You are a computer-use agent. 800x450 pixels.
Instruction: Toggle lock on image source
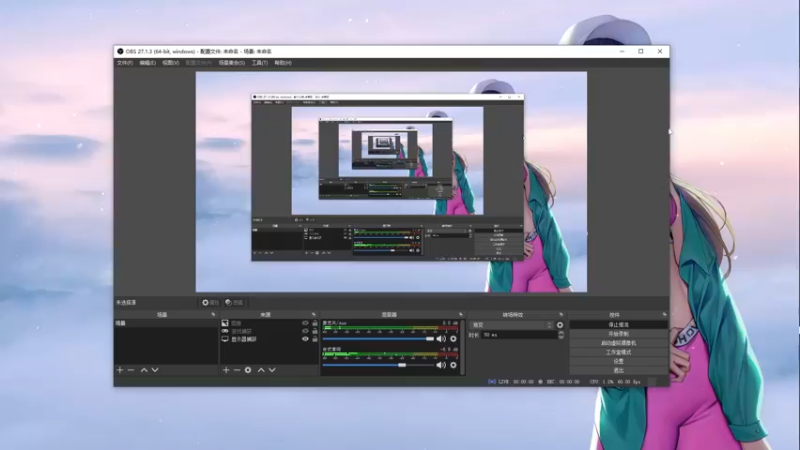(315, 323)
